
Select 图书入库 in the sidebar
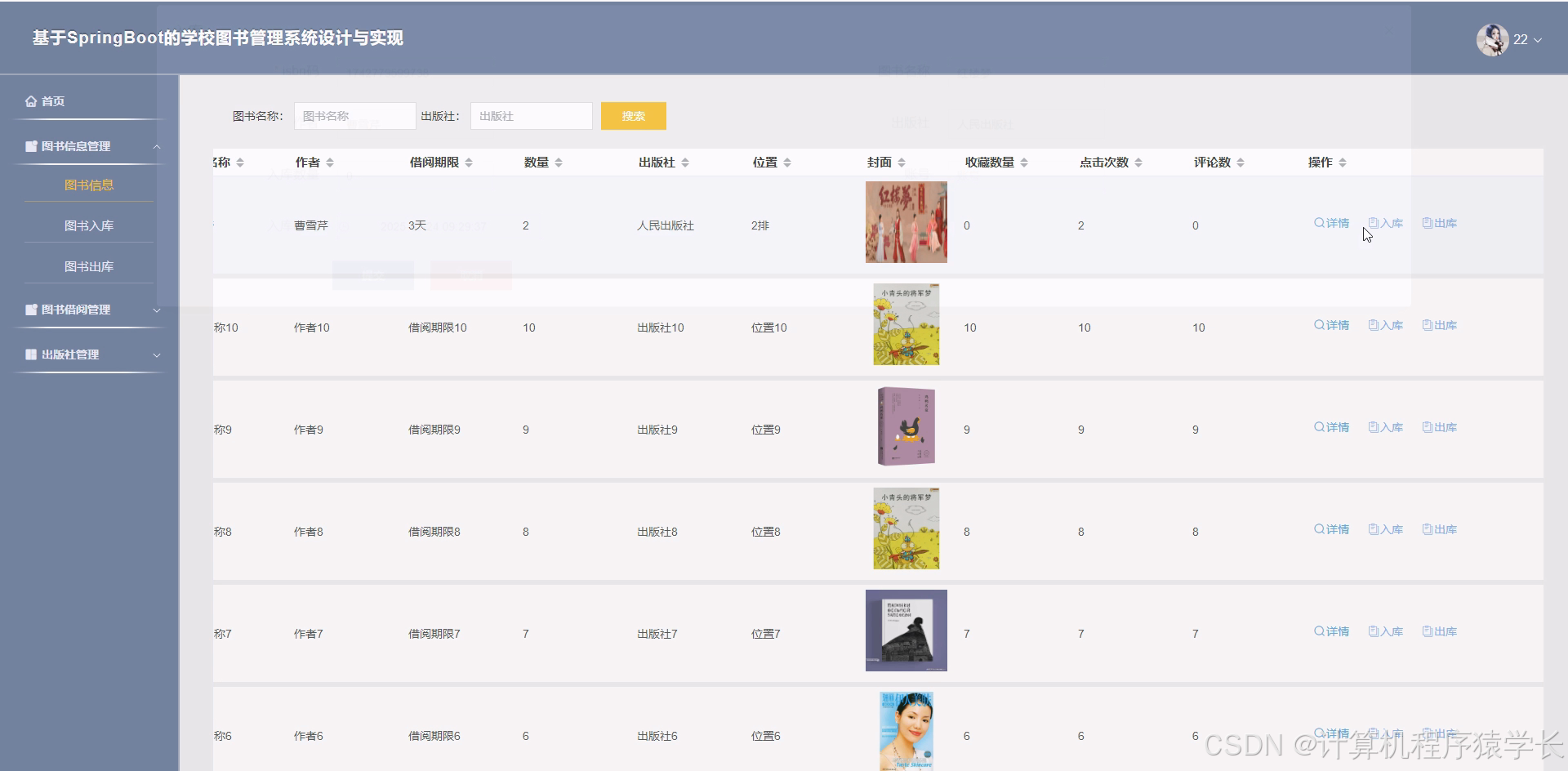click(90, 224)
